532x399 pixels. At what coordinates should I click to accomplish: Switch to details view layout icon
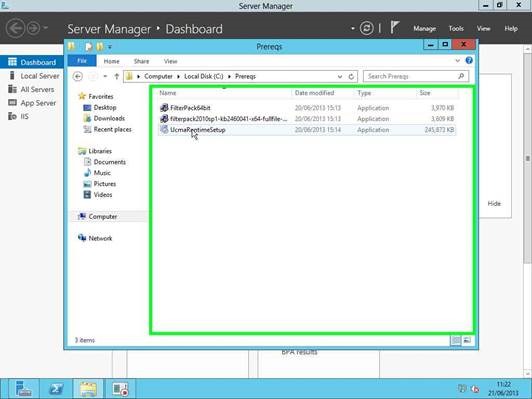[456, 340]
